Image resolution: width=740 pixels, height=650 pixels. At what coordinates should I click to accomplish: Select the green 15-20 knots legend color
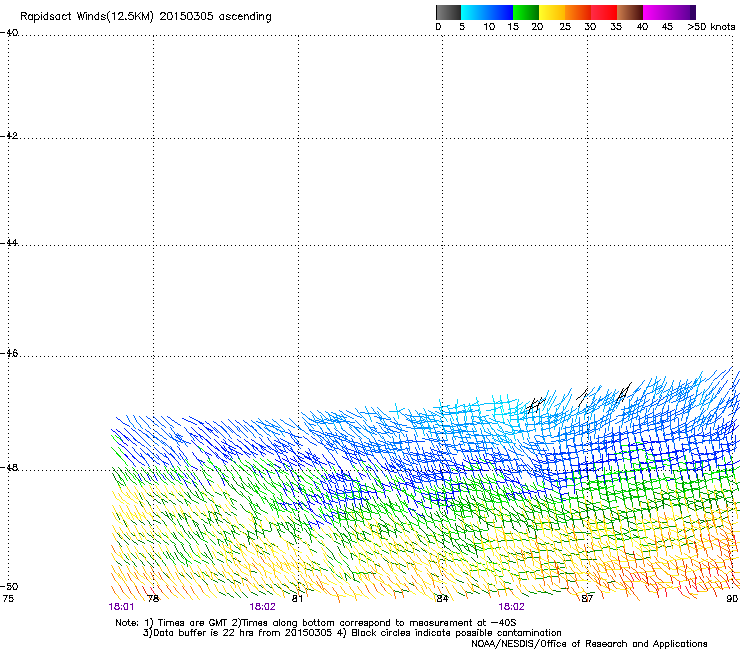pyautogui.click(x=526, y=12)
